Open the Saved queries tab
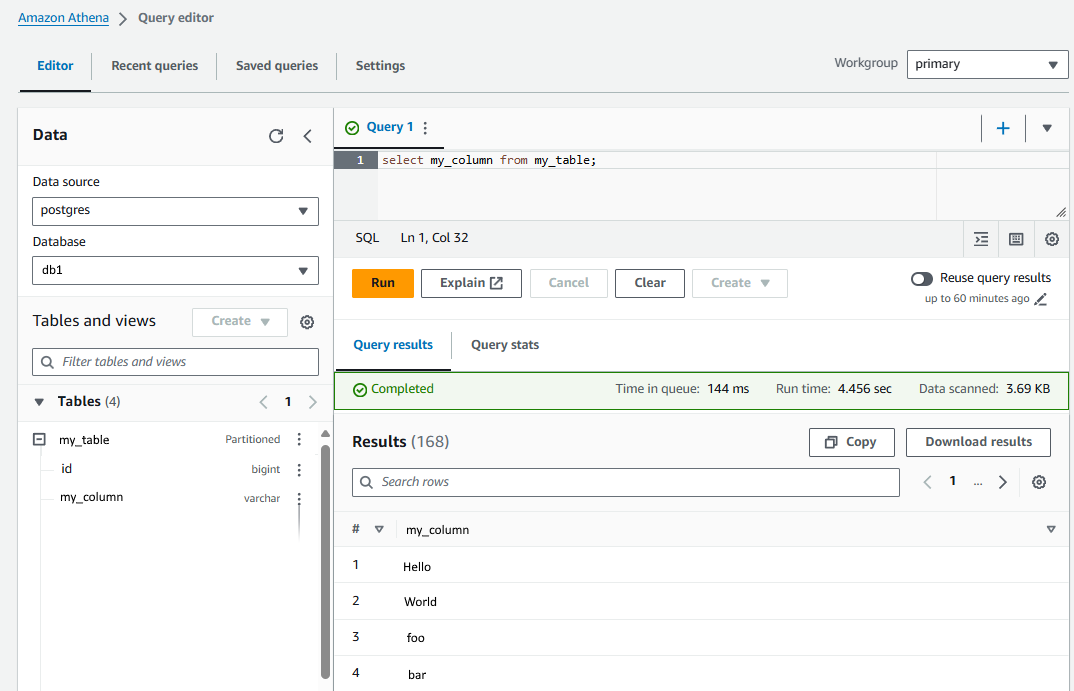This screenshot has width=1074, height=691. tap(277, 66)
